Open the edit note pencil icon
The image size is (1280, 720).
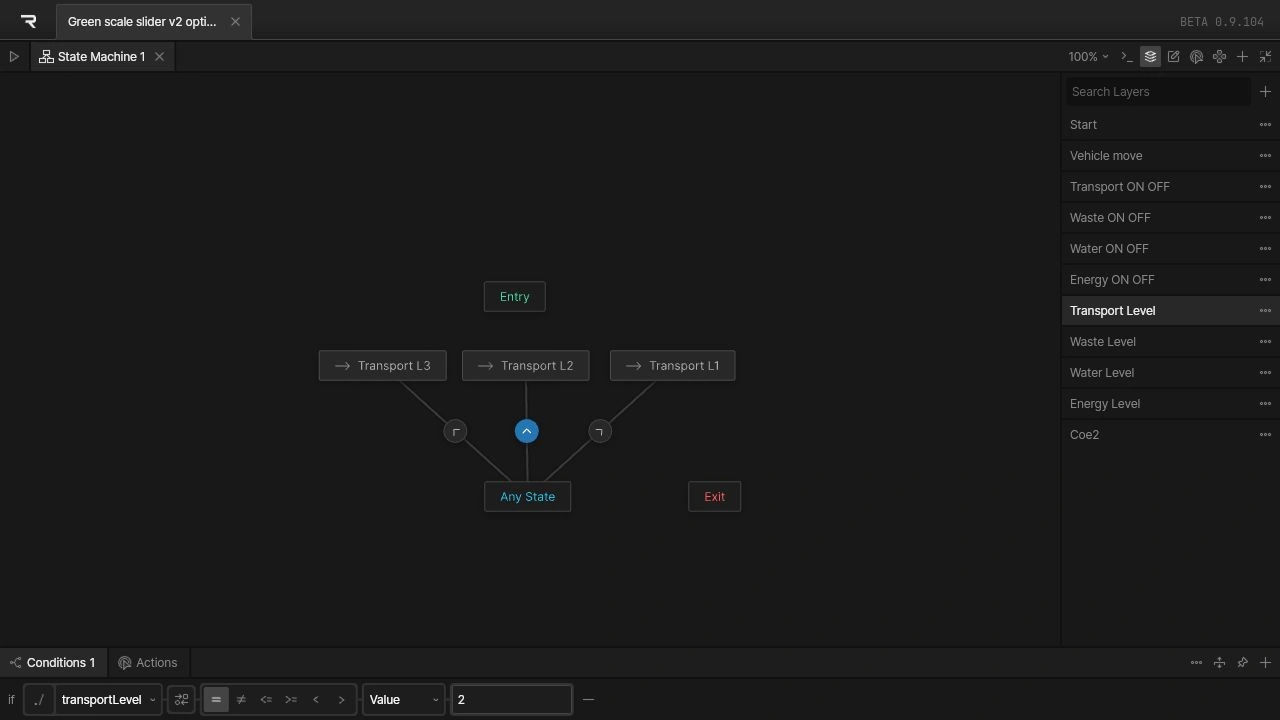pyautogui.click(x=1173, y=57)
